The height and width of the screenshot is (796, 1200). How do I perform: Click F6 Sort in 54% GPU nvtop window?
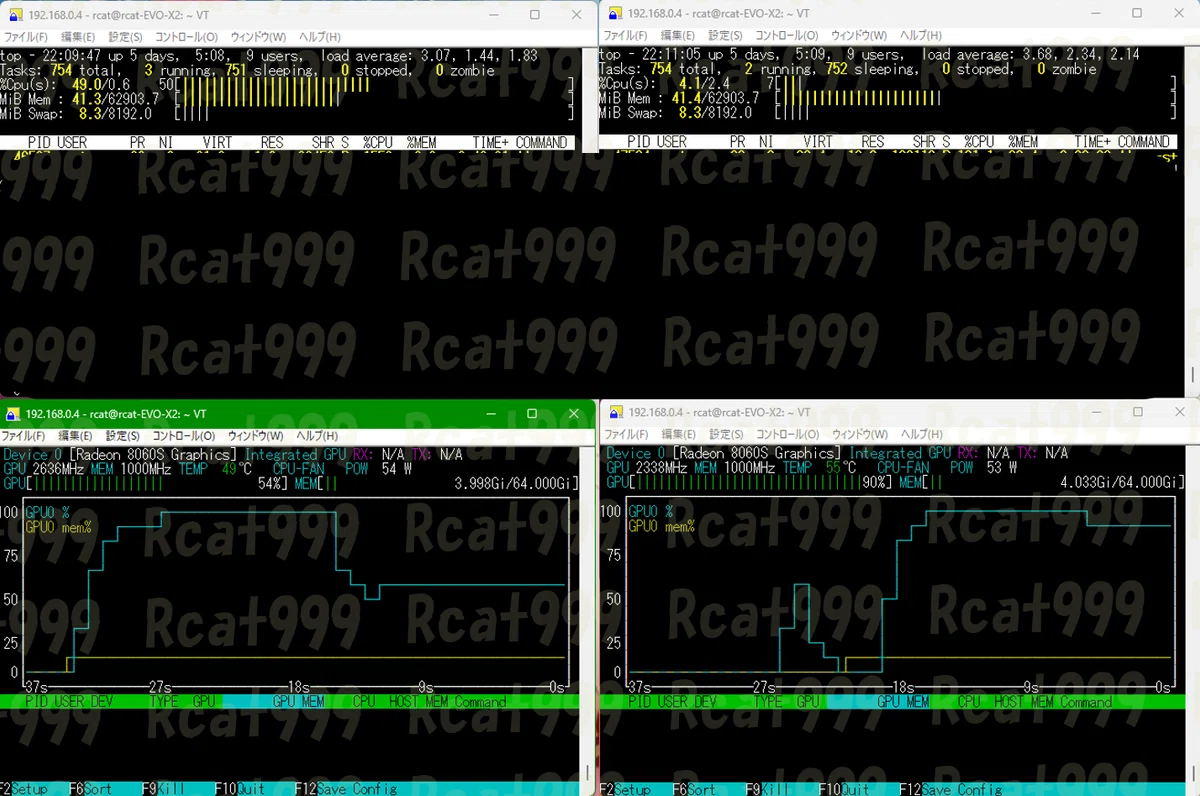coord(90,789)
